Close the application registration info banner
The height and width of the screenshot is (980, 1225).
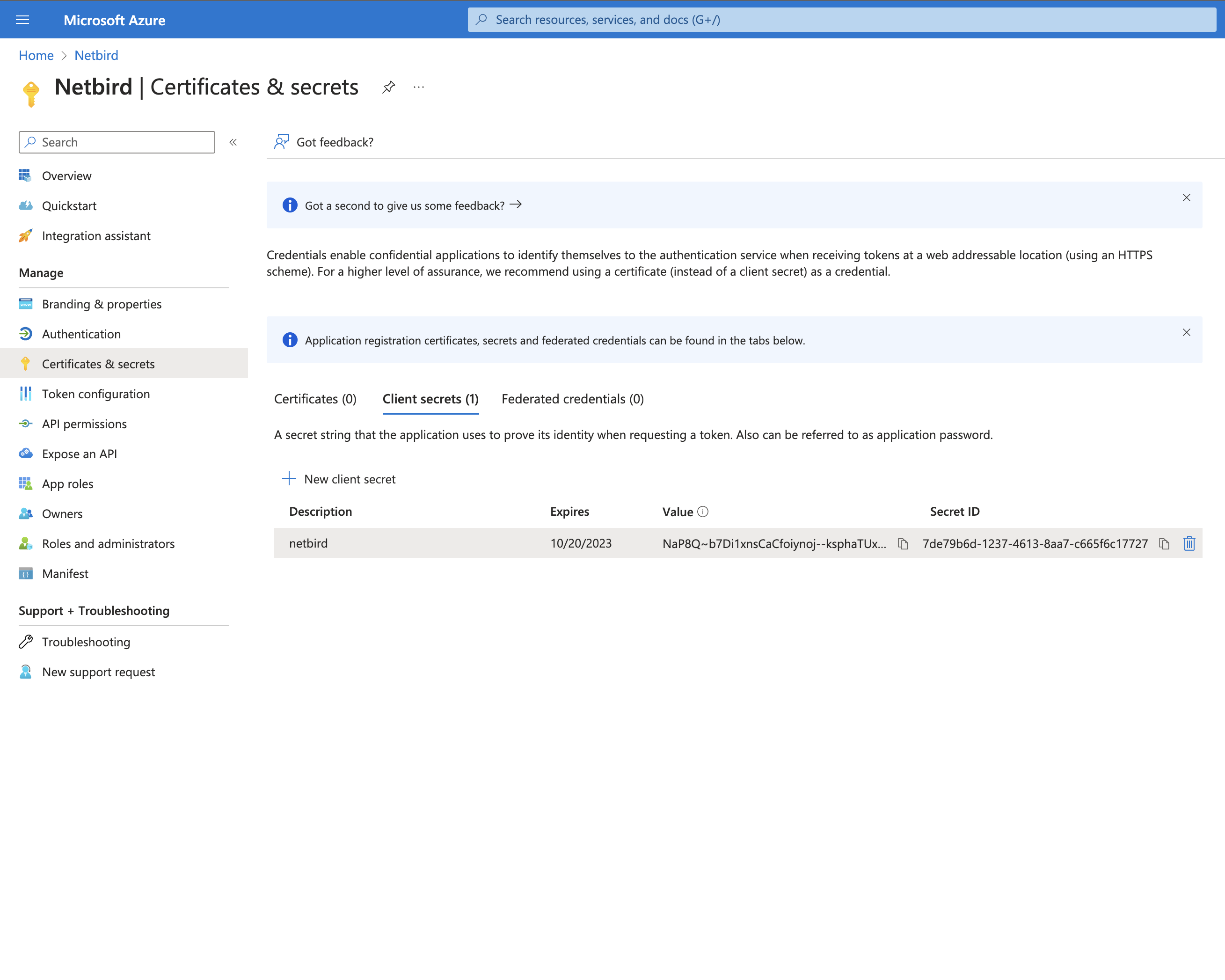point(1186,333)
